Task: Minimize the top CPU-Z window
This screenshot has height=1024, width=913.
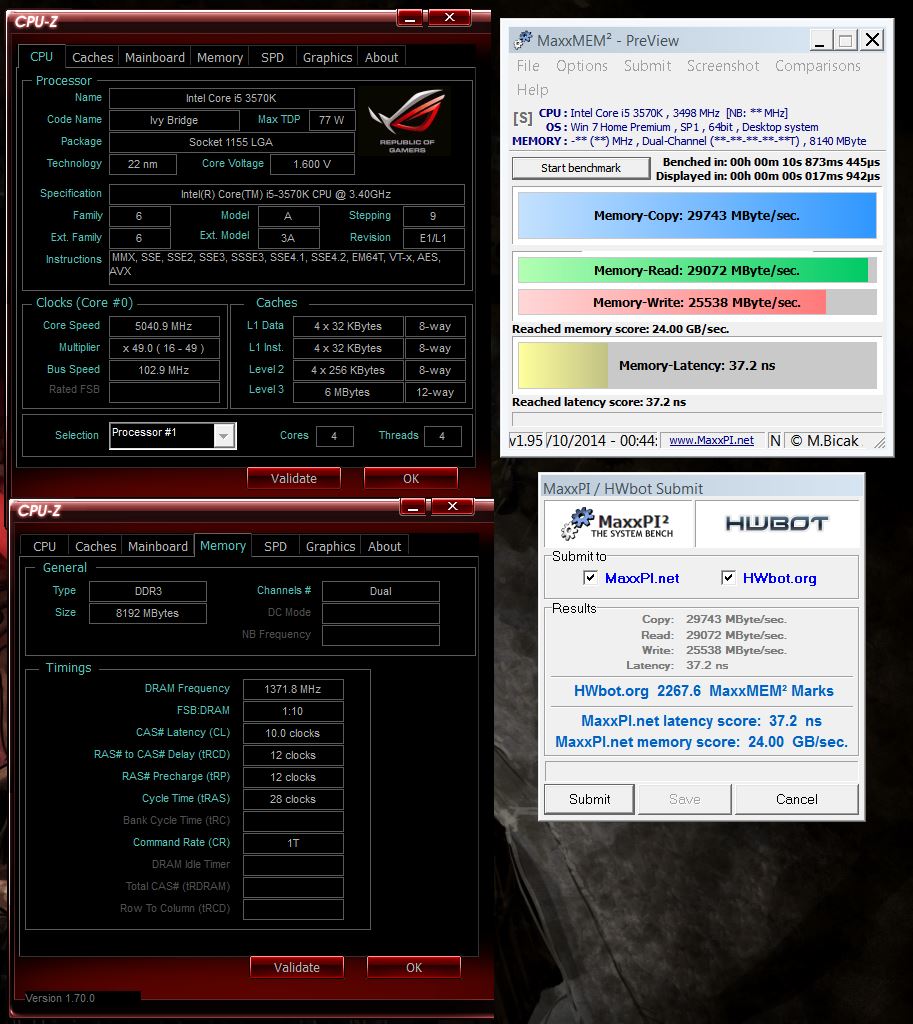Action: [409, 18]
